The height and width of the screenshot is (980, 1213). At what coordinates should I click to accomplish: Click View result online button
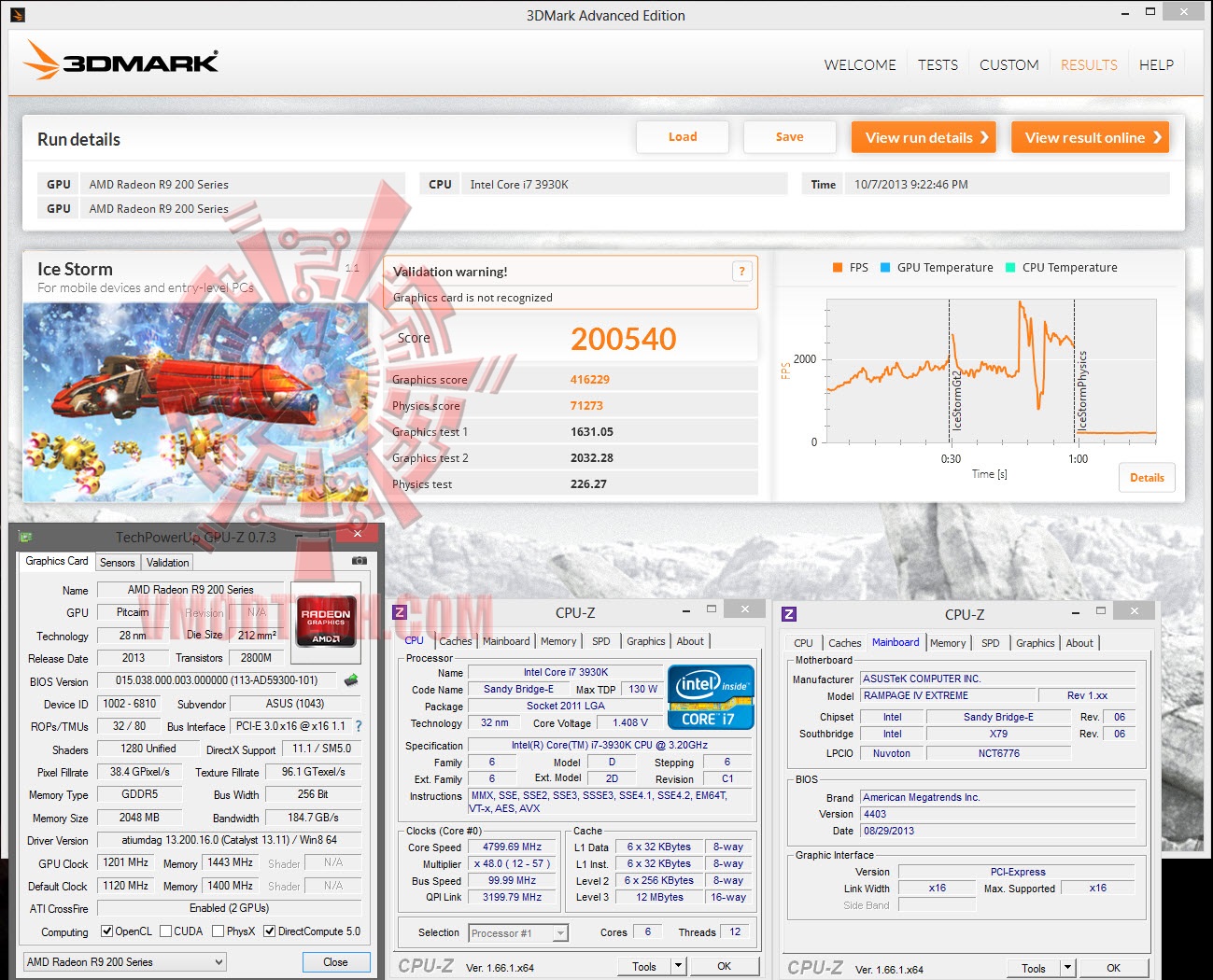point(1091,137)
